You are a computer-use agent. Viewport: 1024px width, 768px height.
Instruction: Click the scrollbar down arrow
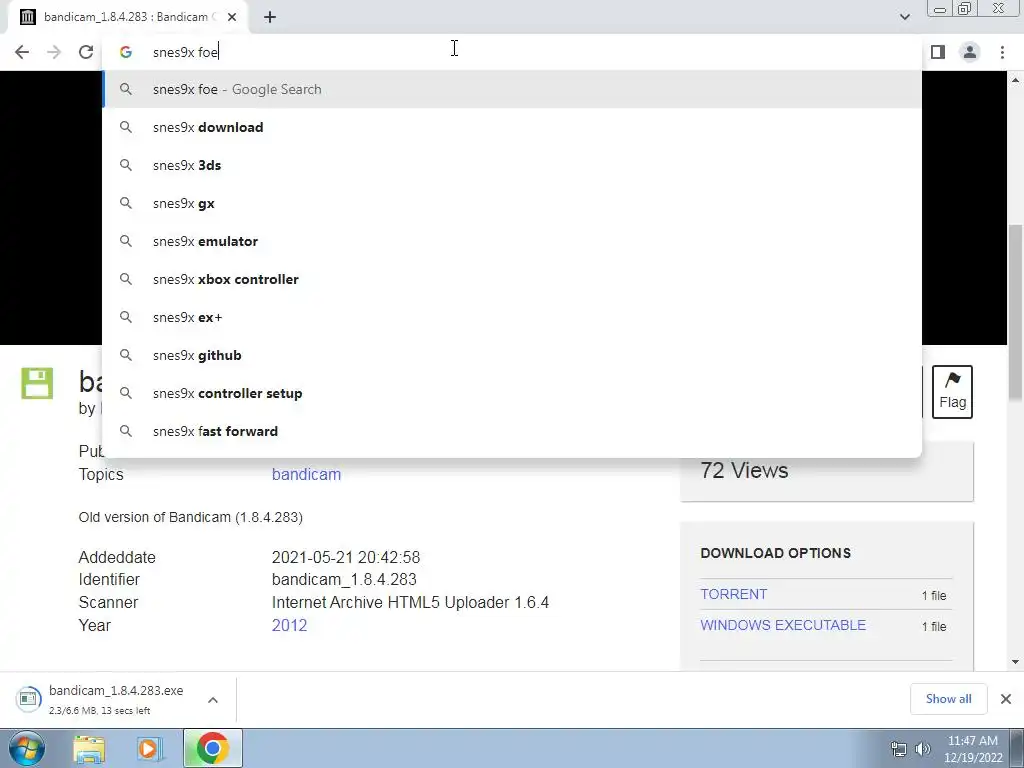click(x=1015, y=662)
